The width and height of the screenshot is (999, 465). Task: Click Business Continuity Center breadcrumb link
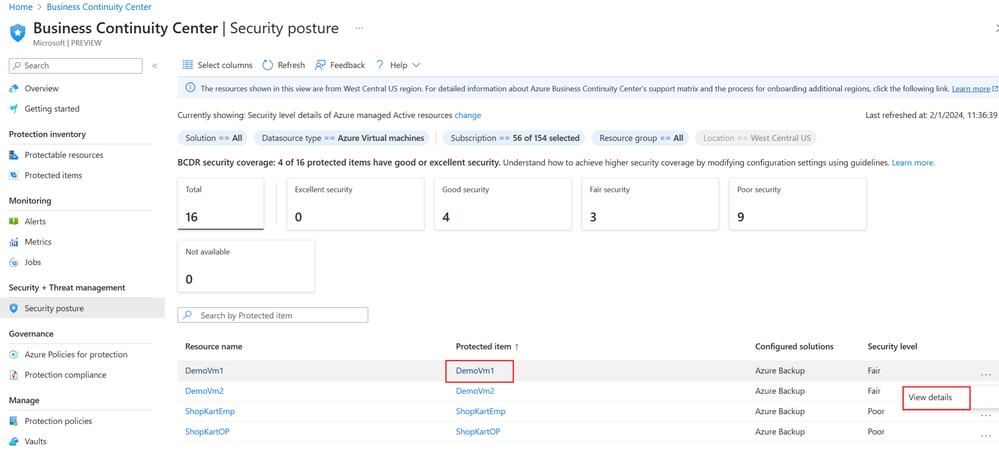[x=99, y=6]
